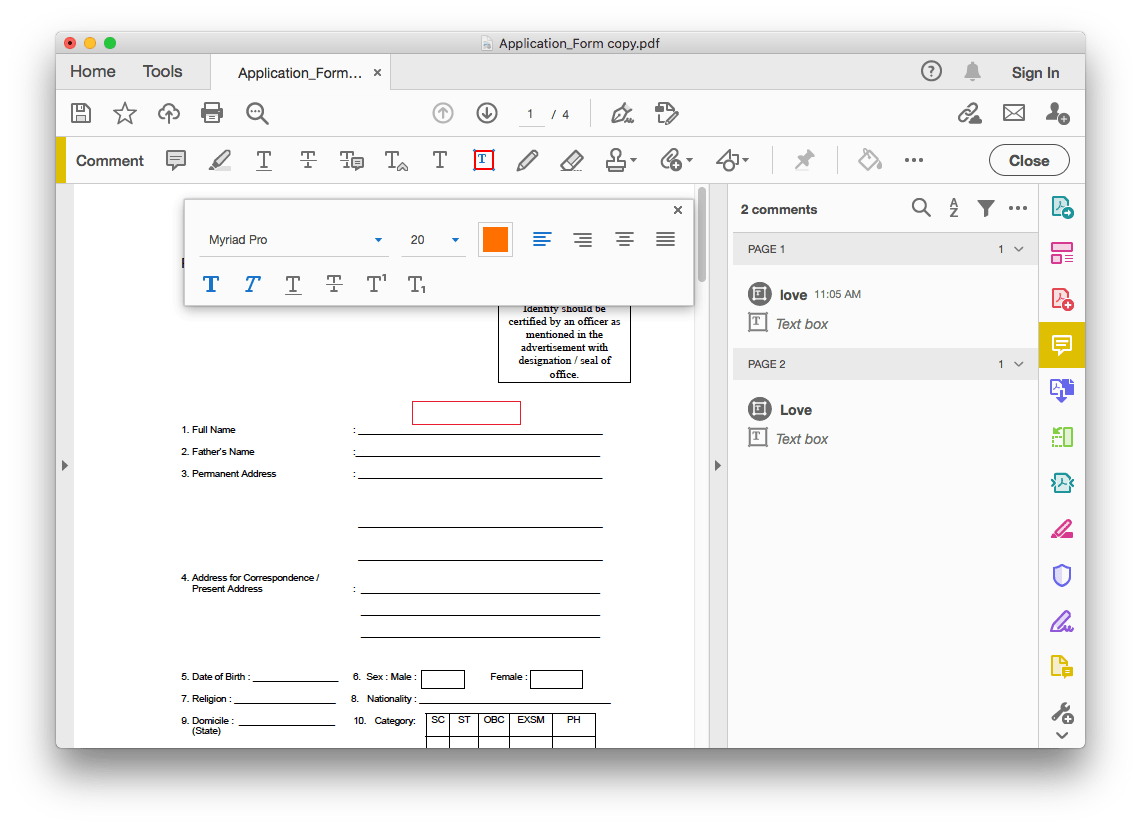
Task: Open the orange text color swatch
Action: (x=495, y=239)
